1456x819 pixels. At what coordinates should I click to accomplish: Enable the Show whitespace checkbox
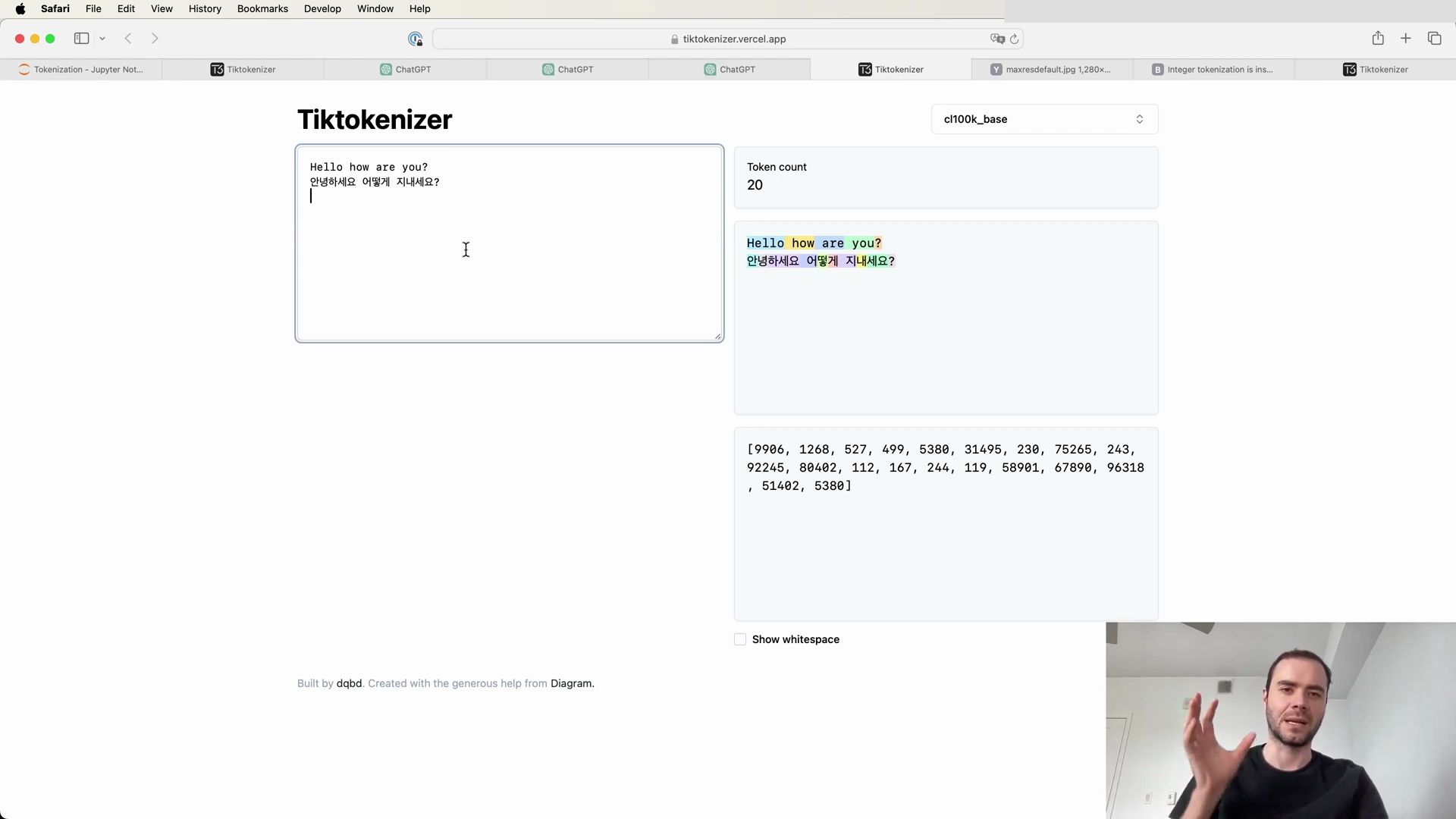click(x=740, y=639)
